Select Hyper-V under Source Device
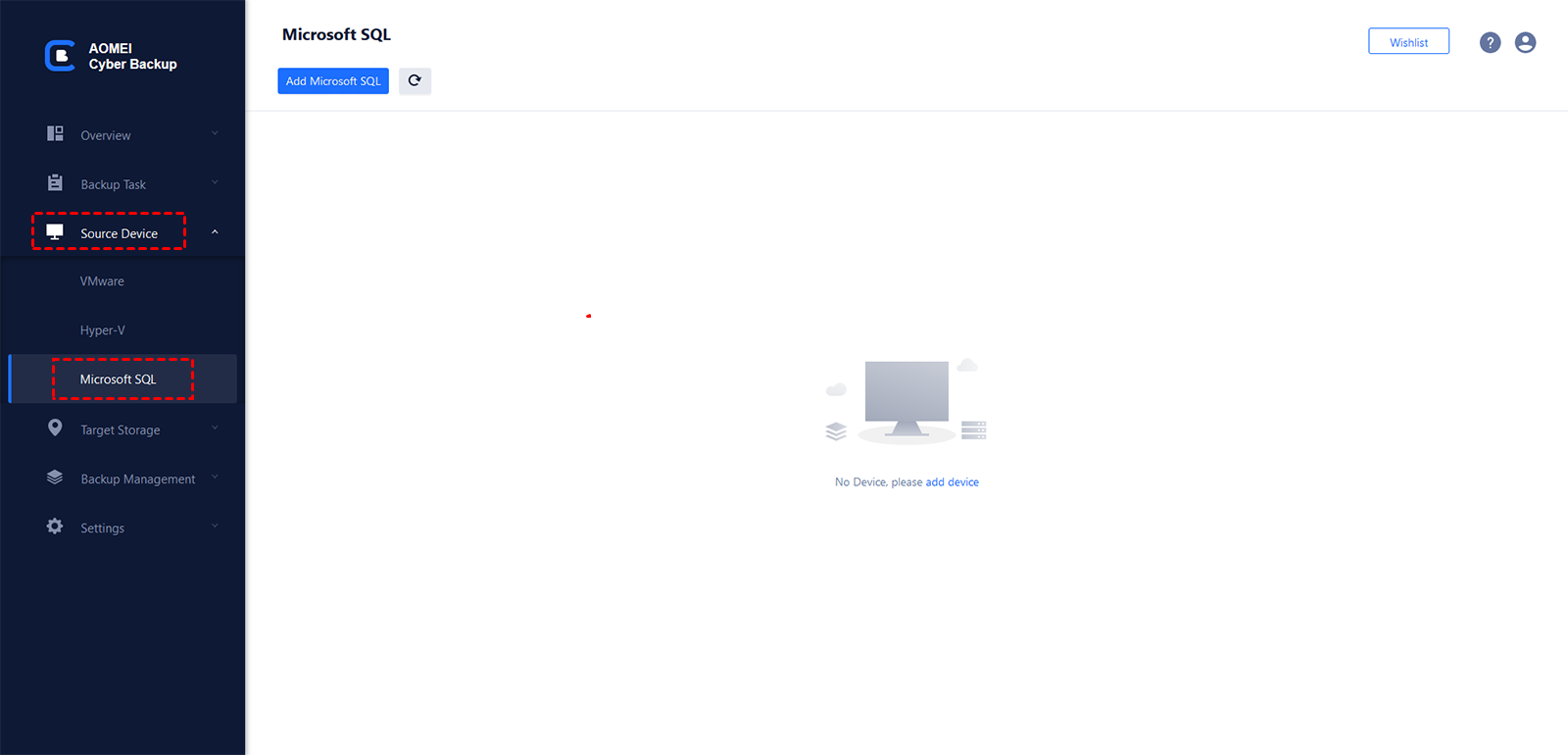 (x=103, y=330)
